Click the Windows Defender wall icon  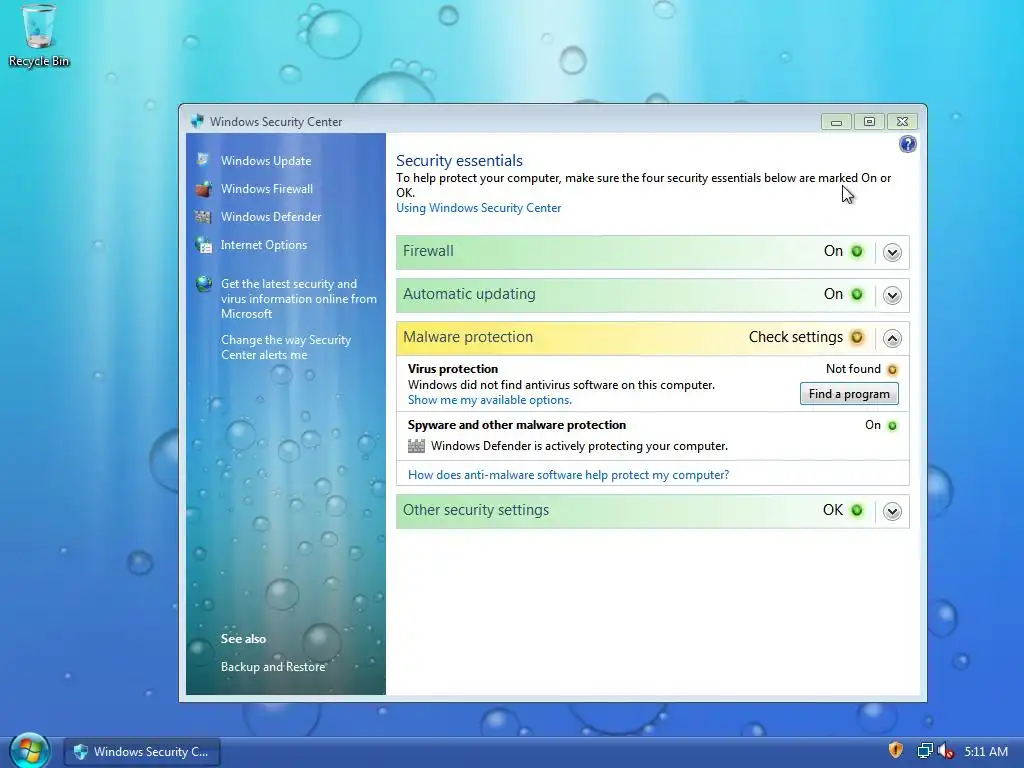point(203,217)
